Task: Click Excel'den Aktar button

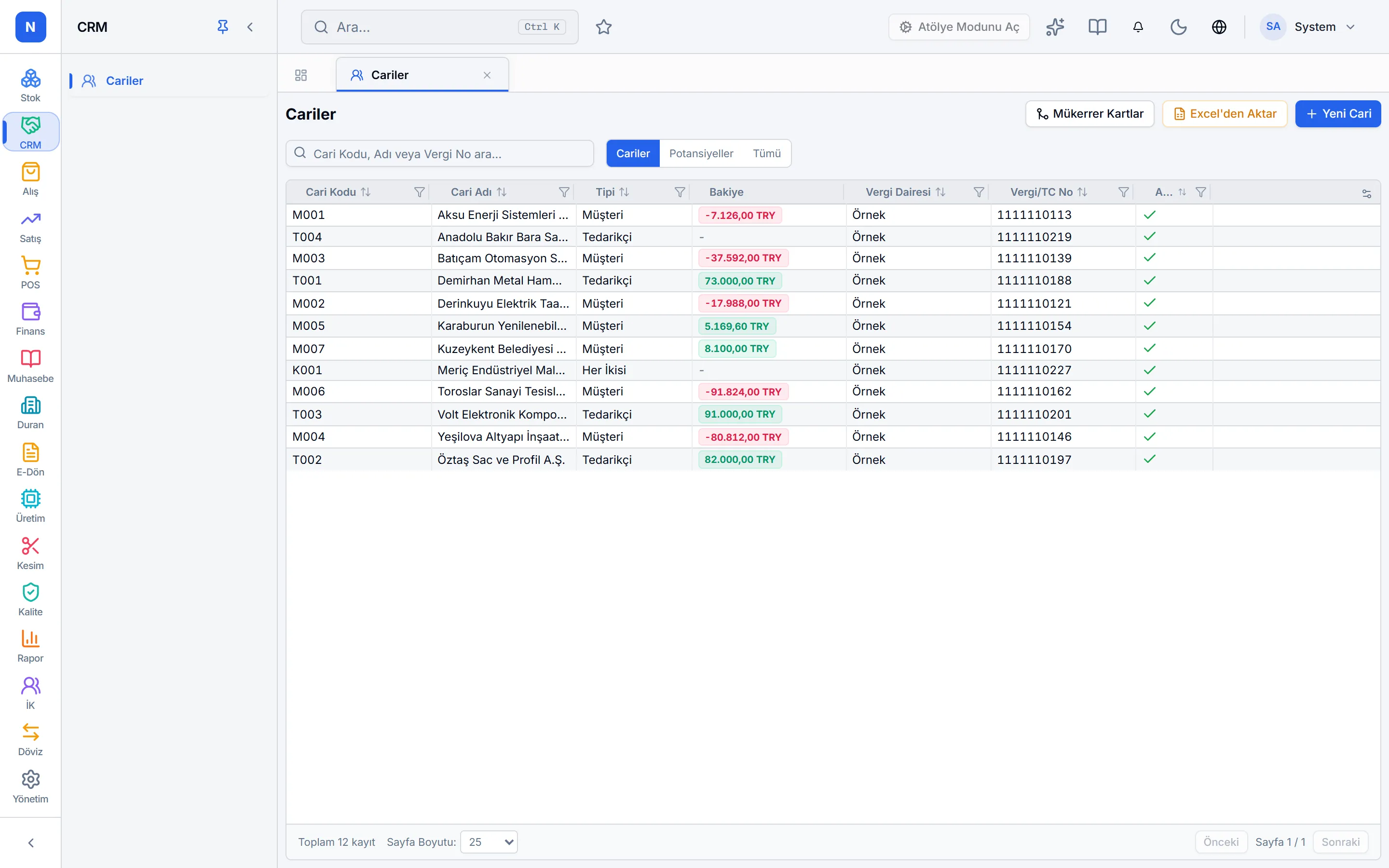Action: [x=1225, y=114]
